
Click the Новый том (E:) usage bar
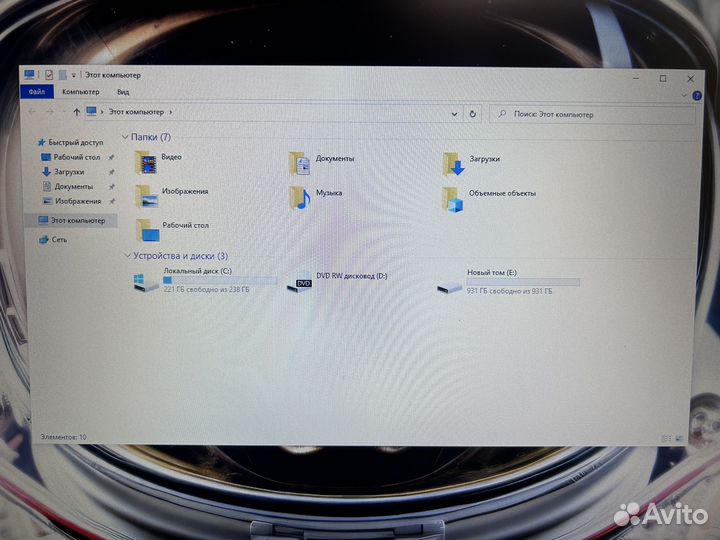[523, 282]
